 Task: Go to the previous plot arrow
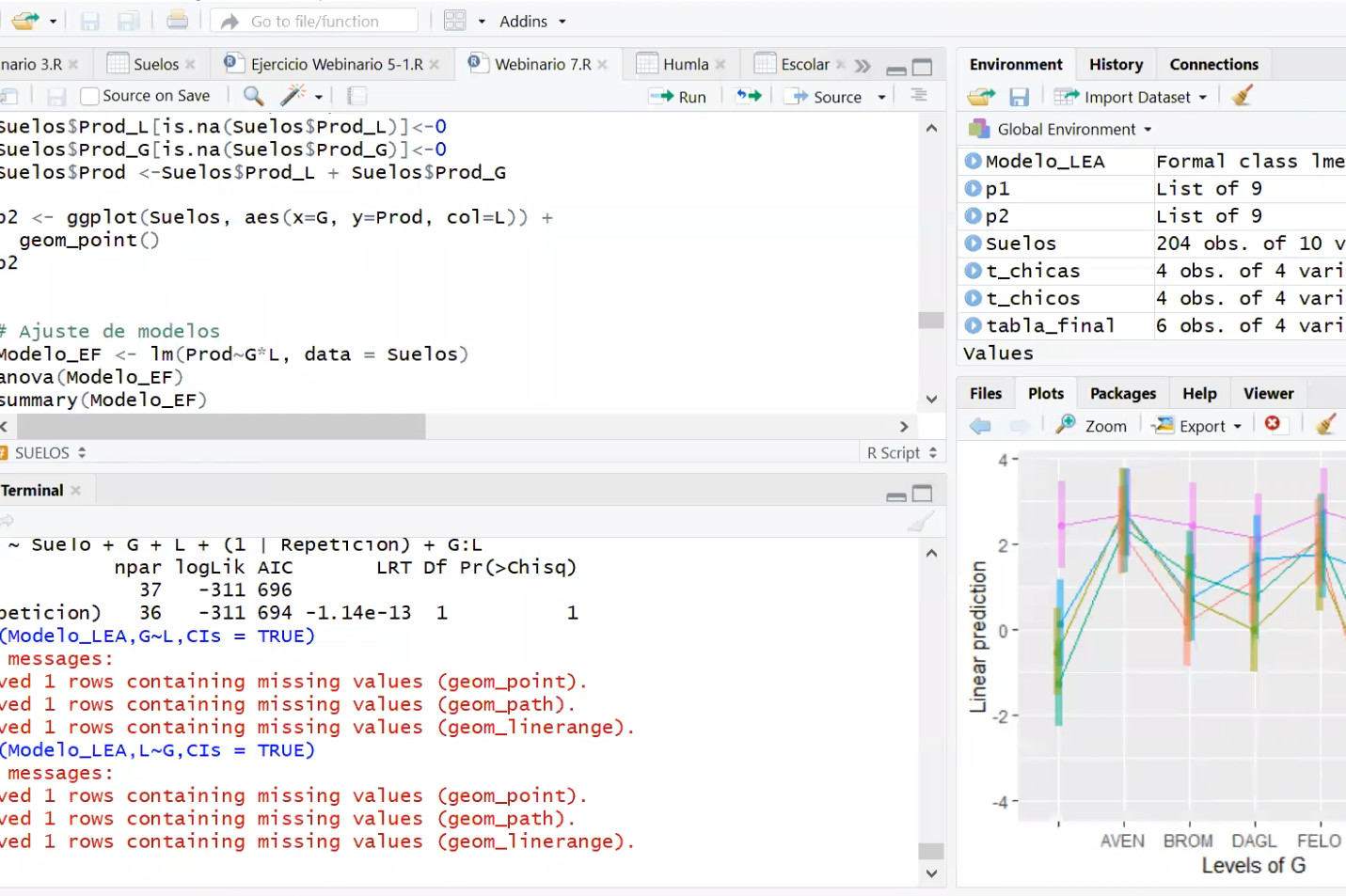pyautogui.click(x=980, y=426)
